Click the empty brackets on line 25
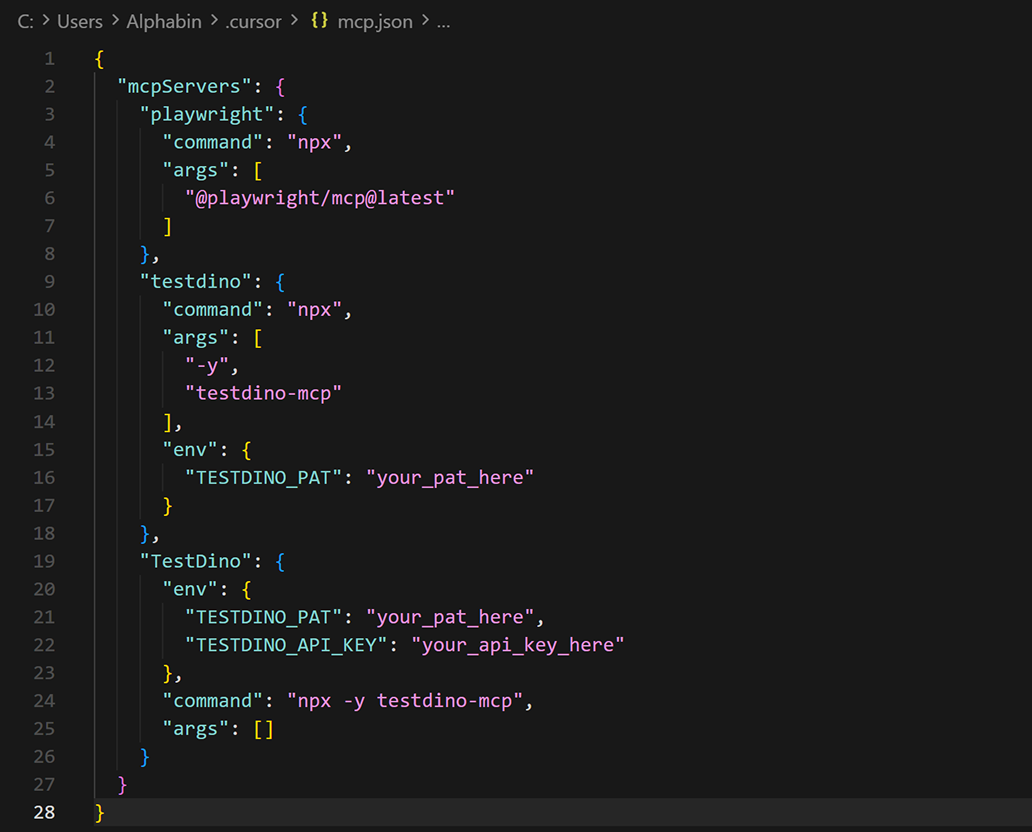The image size is (1032, 832). 263,729
